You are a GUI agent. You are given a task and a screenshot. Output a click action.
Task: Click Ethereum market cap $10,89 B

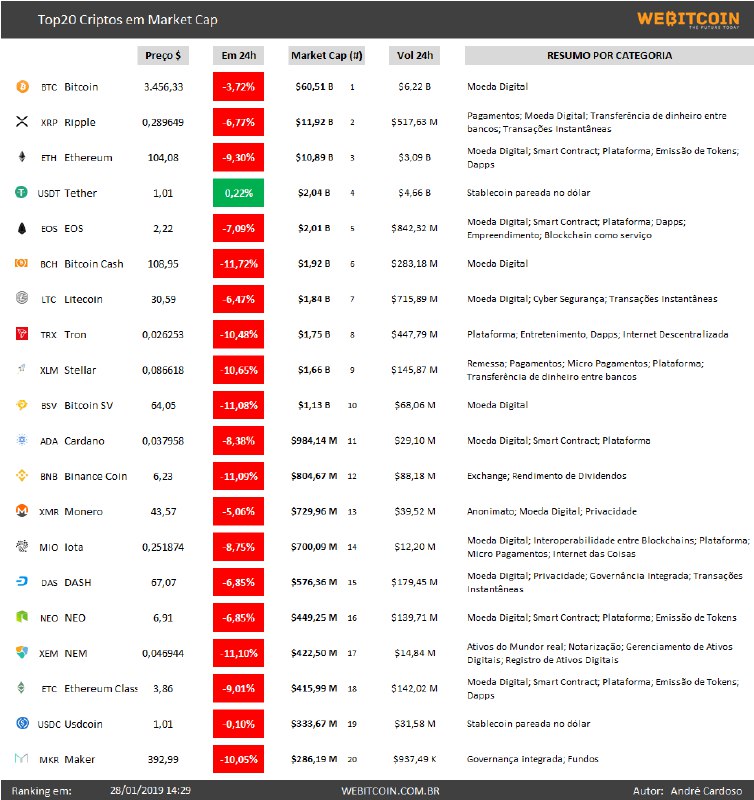(314, 158)
